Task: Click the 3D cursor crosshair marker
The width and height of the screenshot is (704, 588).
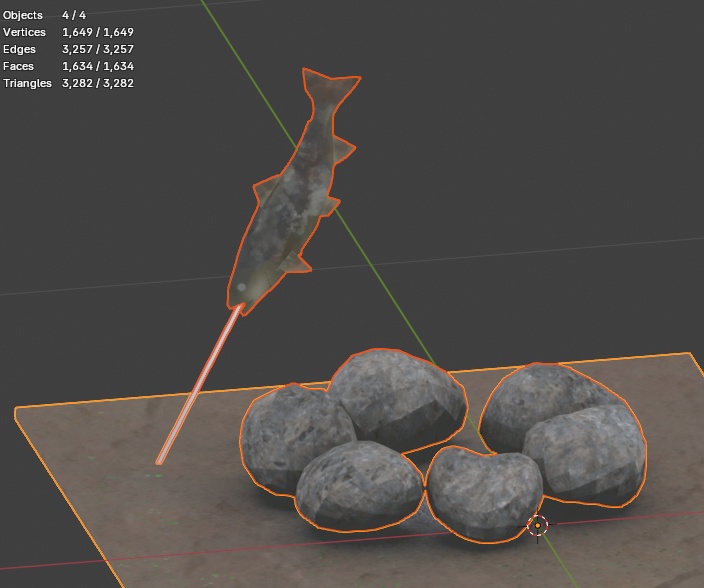Action: pos(537,525)
